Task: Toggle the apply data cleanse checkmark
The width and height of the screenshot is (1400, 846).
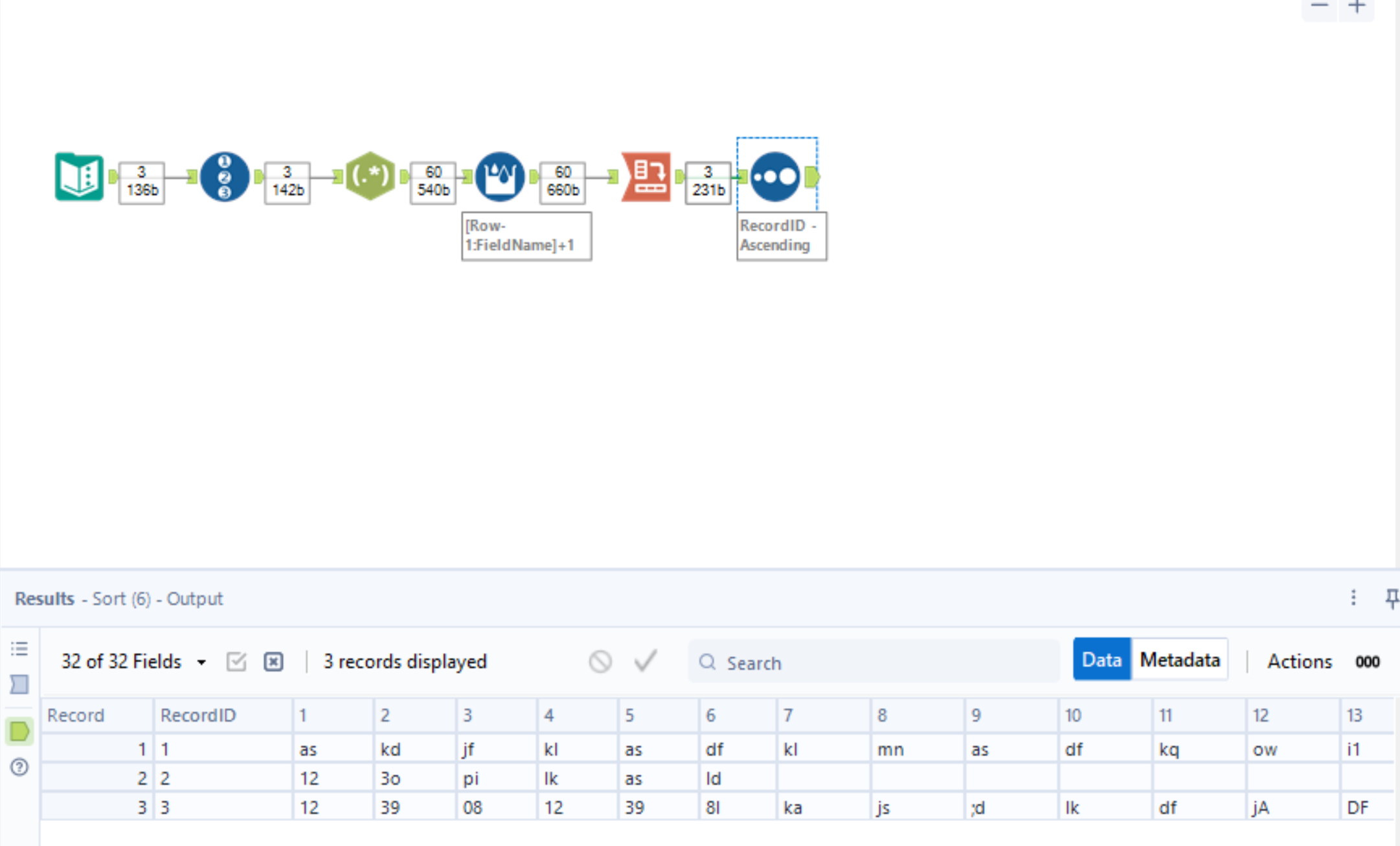Action: [x=644, y=661]
